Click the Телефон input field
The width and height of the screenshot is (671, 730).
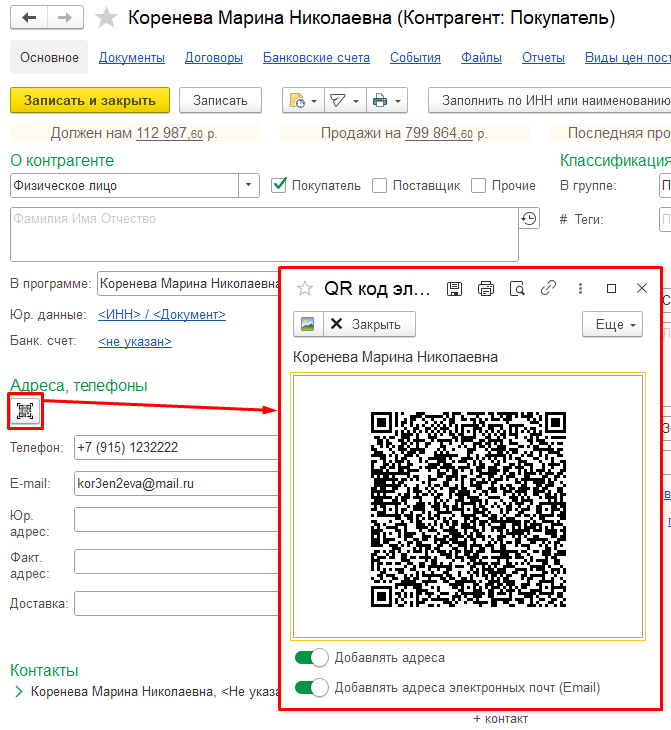point(176,447)
